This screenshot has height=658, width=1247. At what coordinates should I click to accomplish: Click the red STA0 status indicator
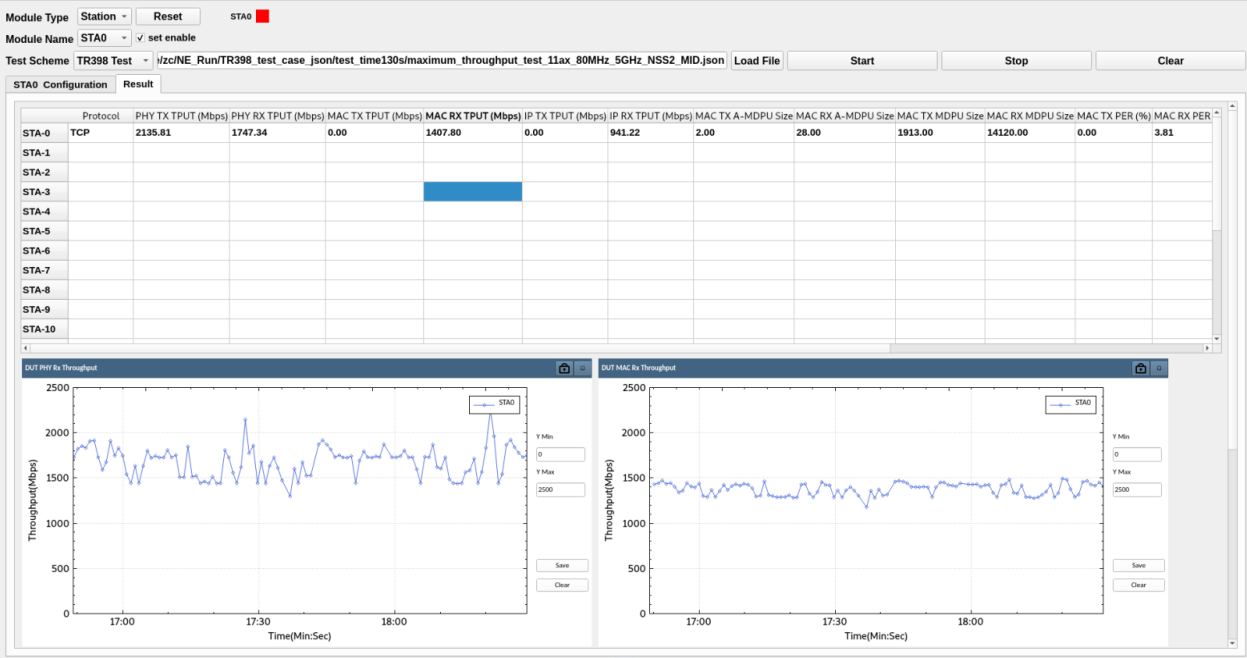(x=263, y=16)
